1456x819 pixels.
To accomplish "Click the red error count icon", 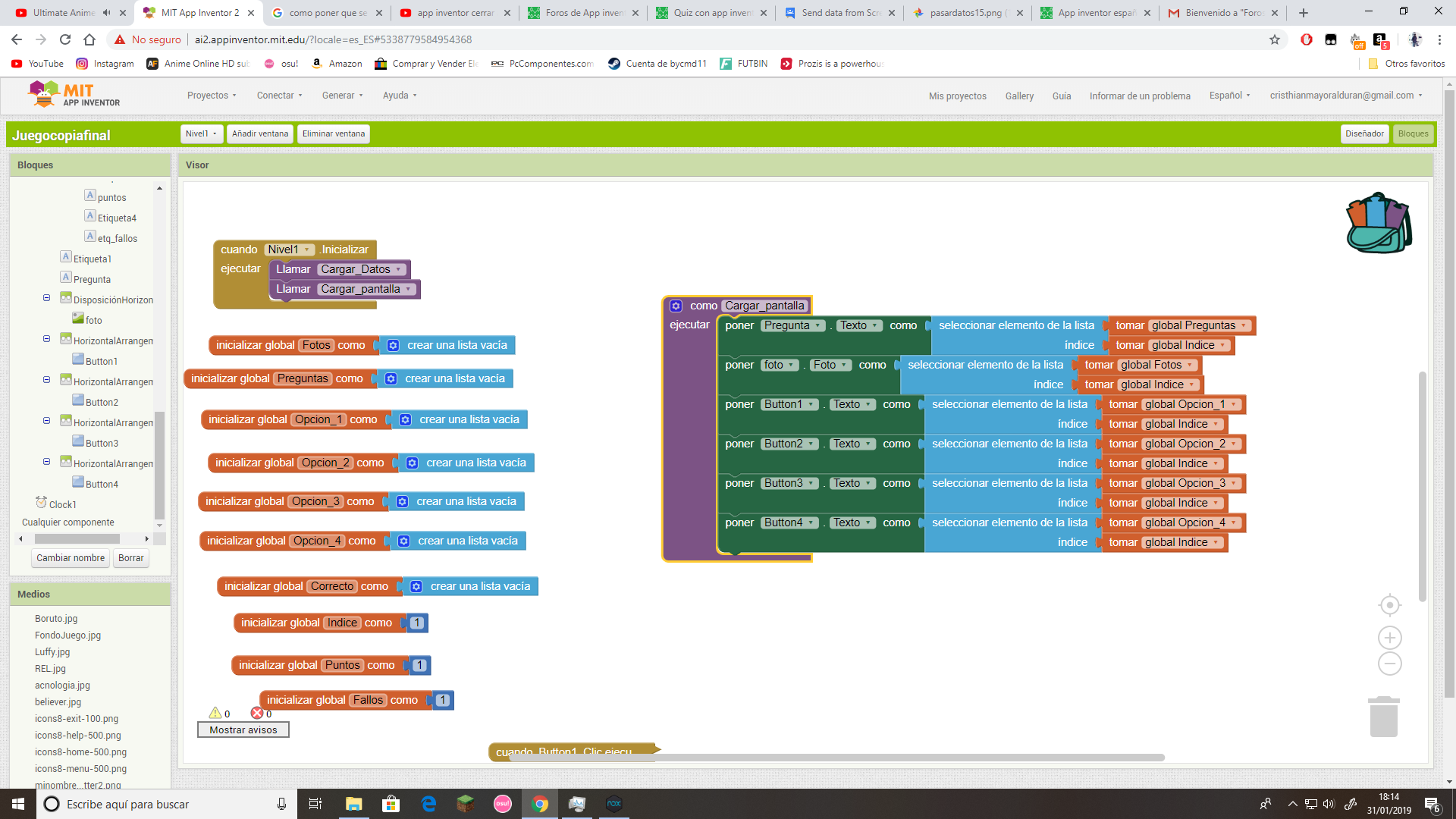I will 257,713.
